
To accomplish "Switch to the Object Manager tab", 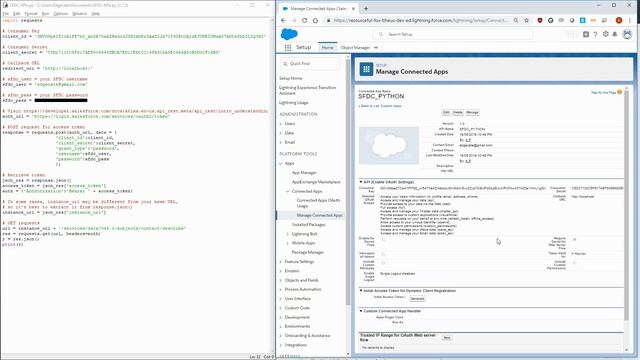I will pos(355,48).
